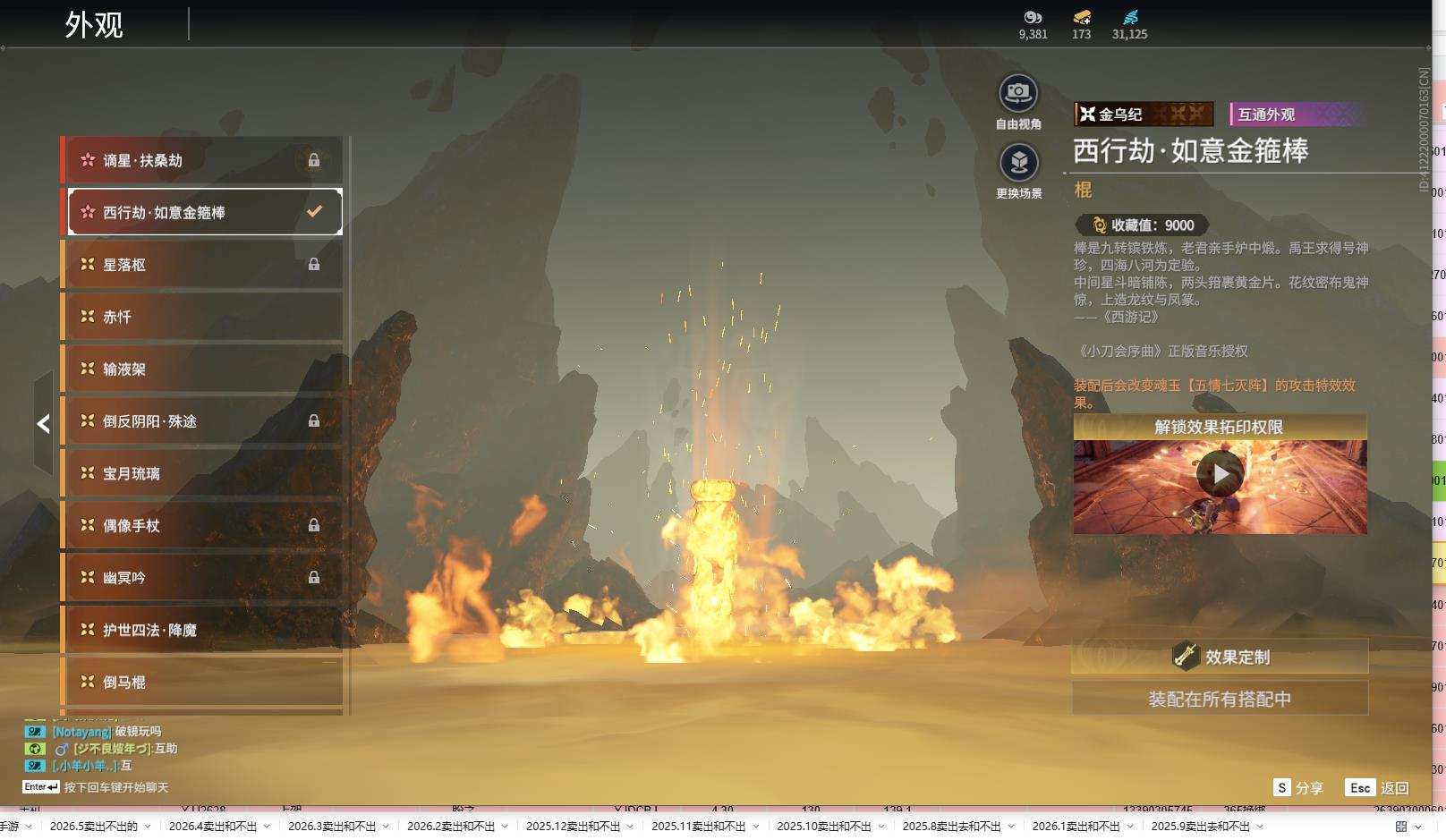
Task: Select the 护世四法·降魔 skin in the list
Action: tap(202, 630)
